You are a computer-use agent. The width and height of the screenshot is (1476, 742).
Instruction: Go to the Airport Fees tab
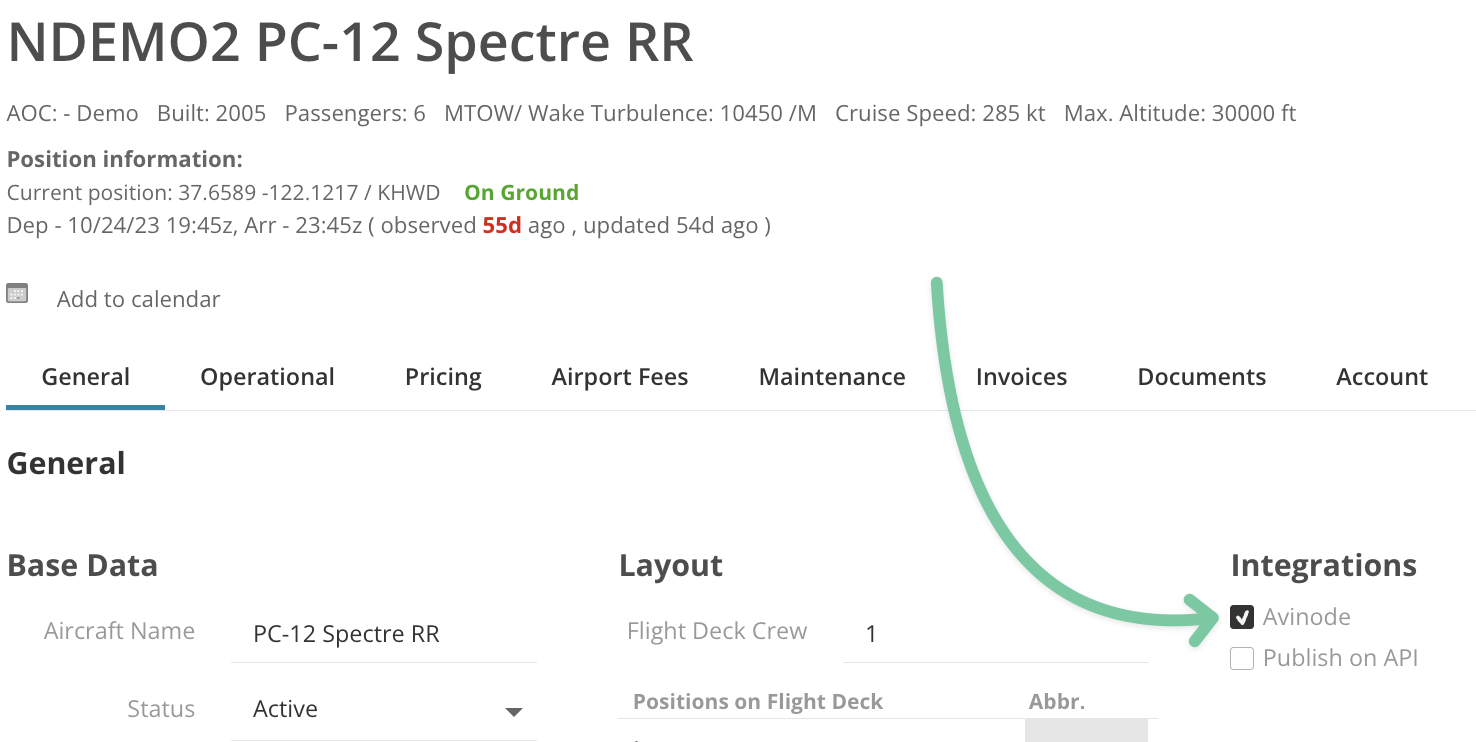coord(620,377)
